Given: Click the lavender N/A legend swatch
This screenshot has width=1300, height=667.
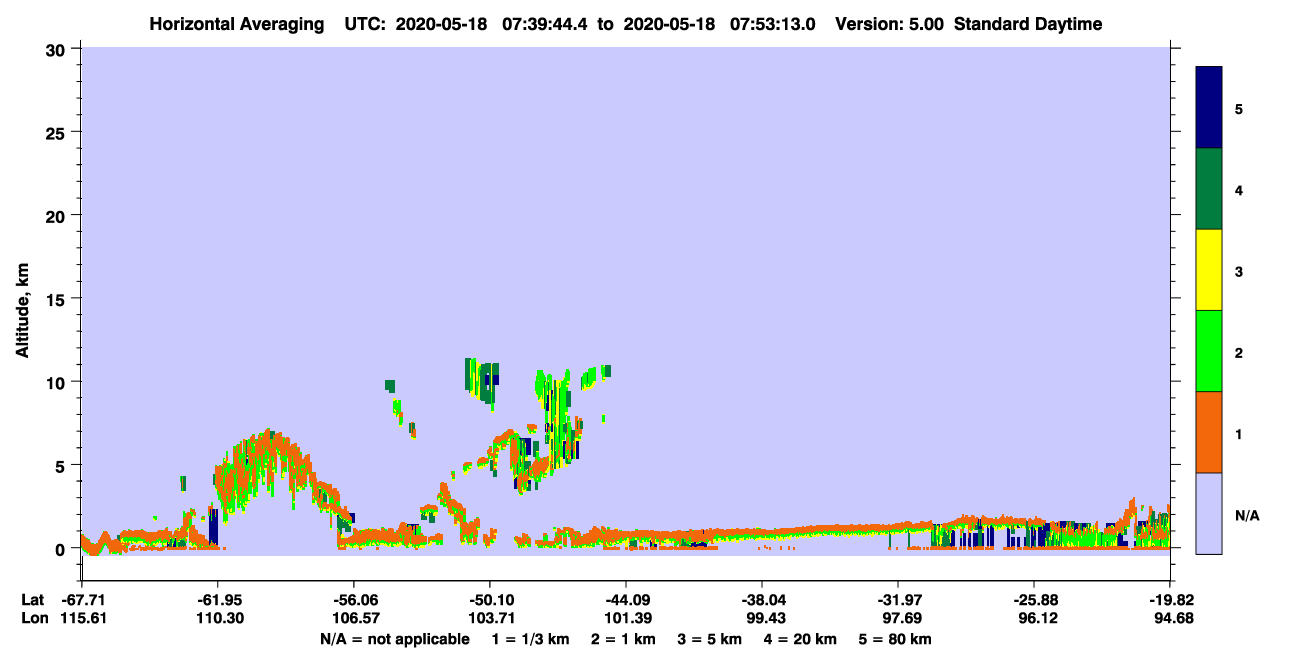Looking at the screenshot, I should click(x=1209, y=513).
